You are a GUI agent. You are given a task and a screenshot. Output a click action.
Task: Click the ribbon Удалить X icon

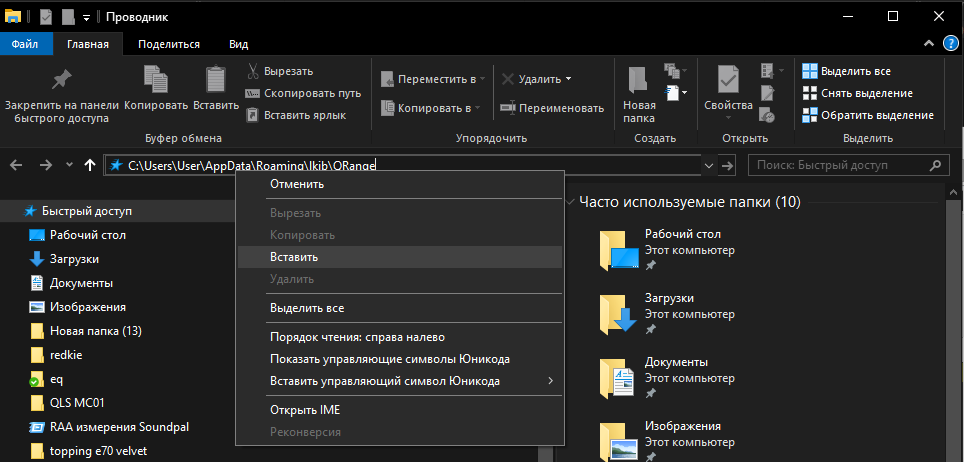click(508, 79)
